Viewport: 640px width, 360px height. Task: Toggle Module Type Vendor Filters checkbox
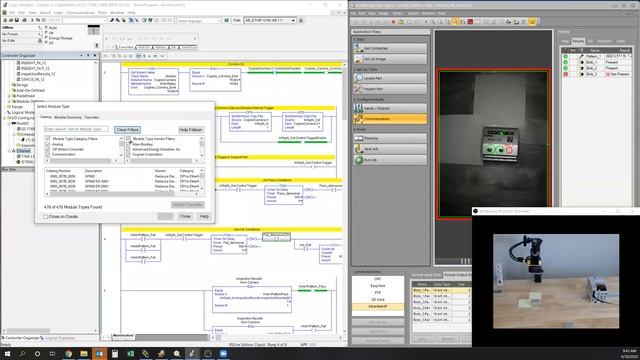click(x=128, y=139)
